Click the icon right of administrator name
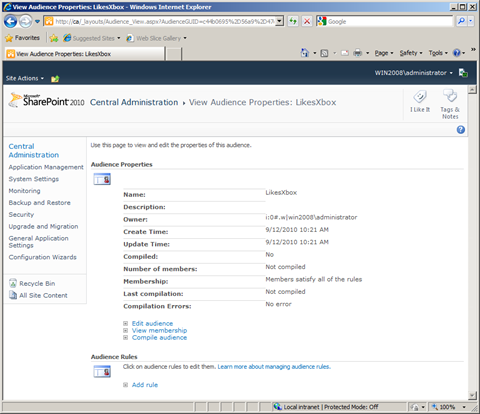 [463, 73]
